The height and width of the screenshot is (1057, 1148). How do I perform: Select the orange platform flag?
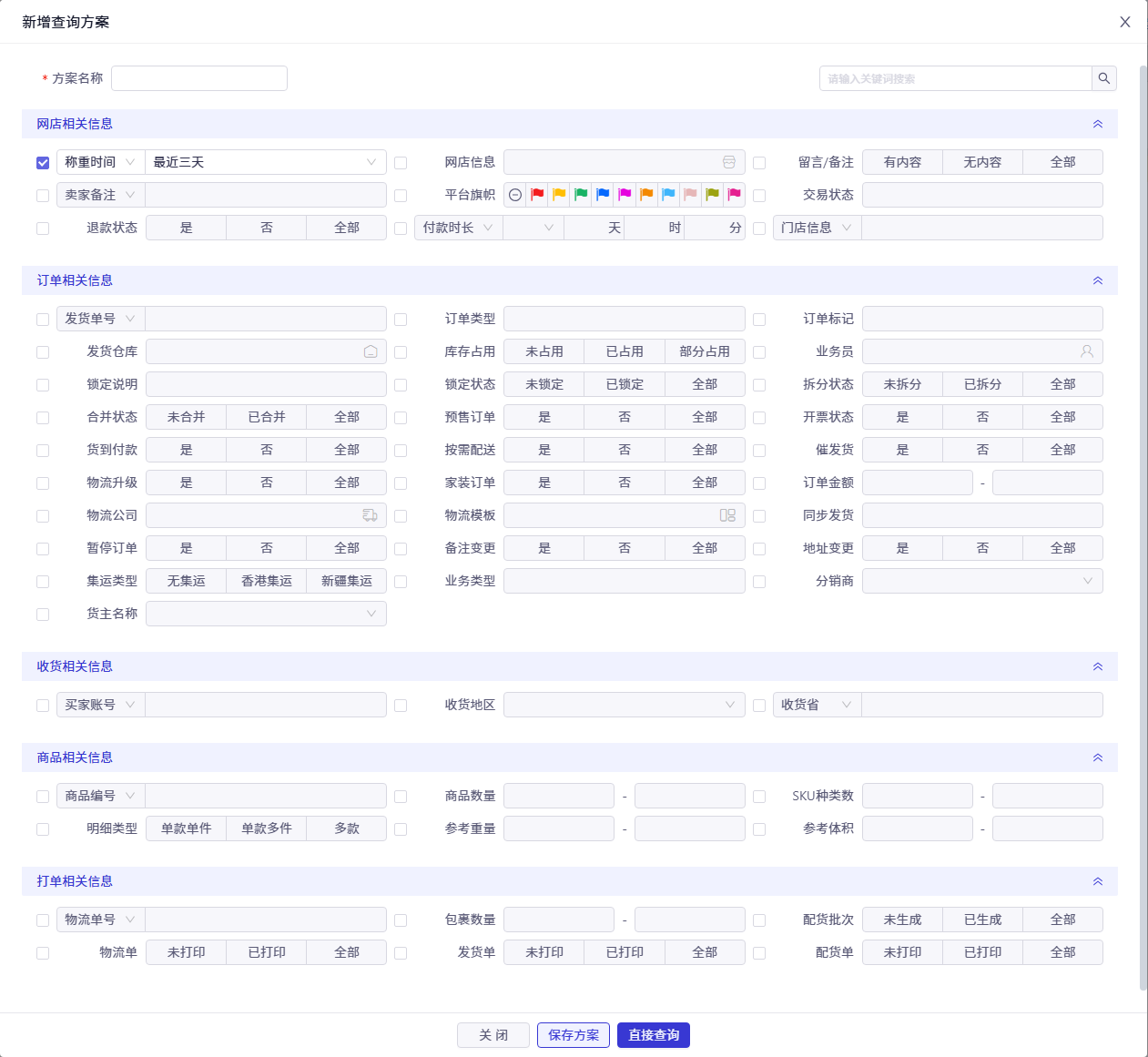(x=646, y=195)
